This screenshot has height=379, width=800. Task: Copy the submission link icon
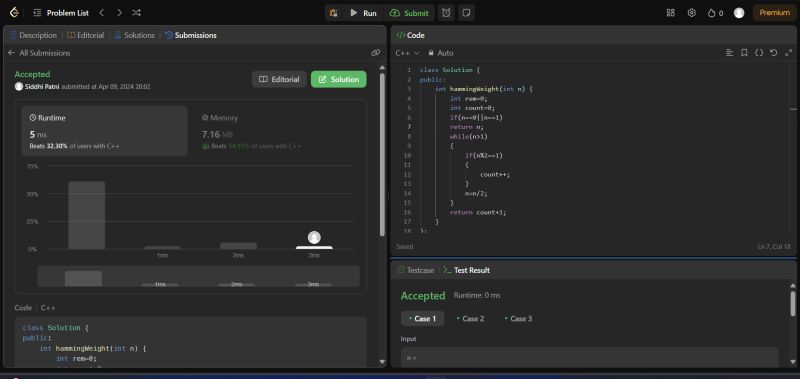tap(376, 53)
